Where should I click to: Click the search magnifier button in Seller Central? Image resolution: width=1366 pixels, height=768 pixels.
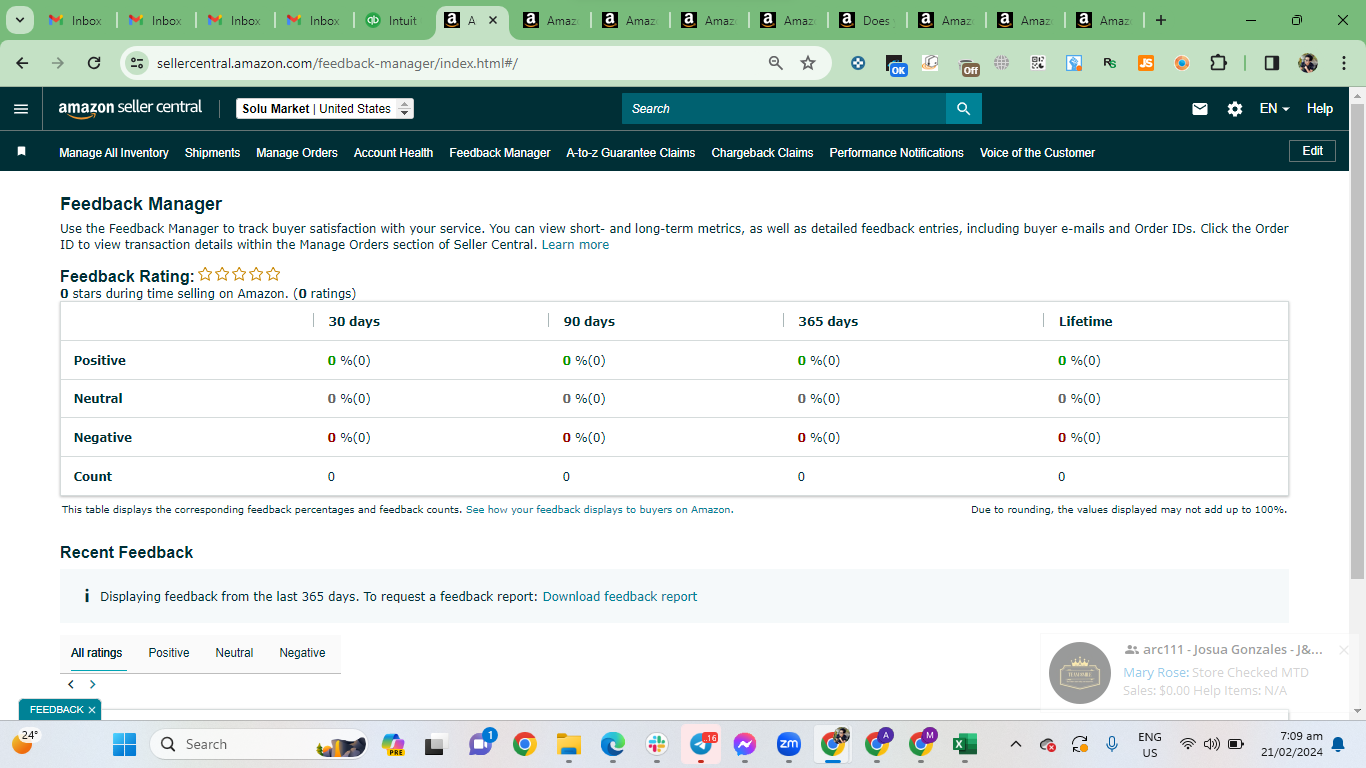point(963,109)
